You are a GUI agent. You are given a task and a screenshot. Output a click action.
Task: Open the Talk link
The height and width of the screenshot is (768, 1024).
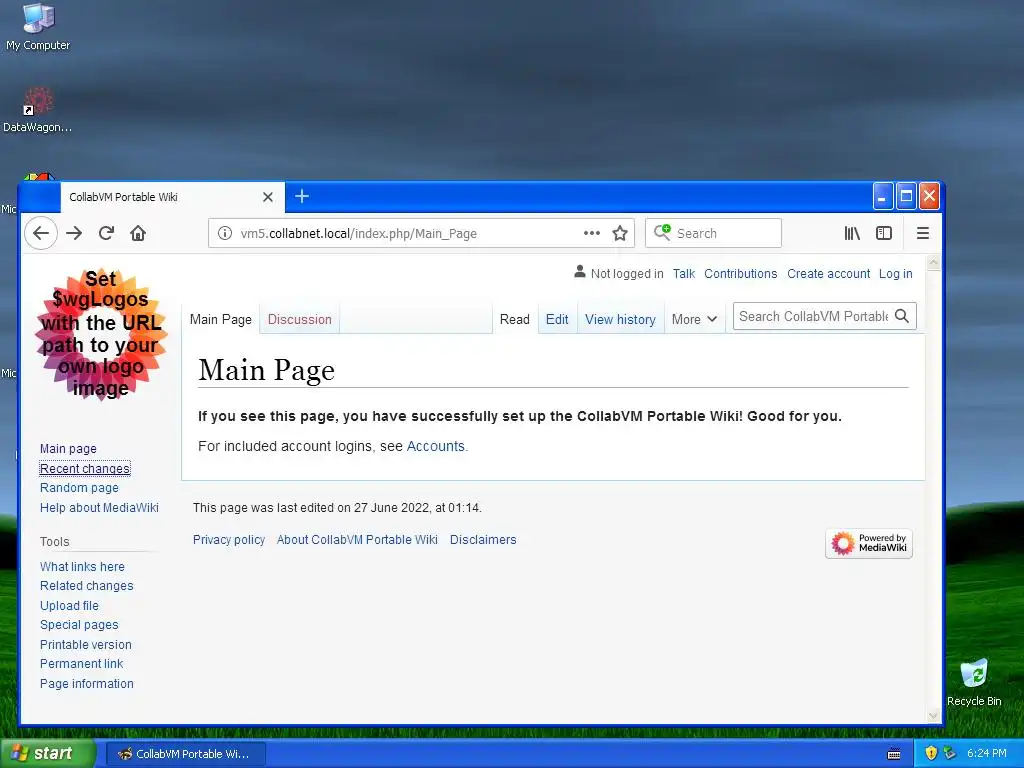[684, 274]
